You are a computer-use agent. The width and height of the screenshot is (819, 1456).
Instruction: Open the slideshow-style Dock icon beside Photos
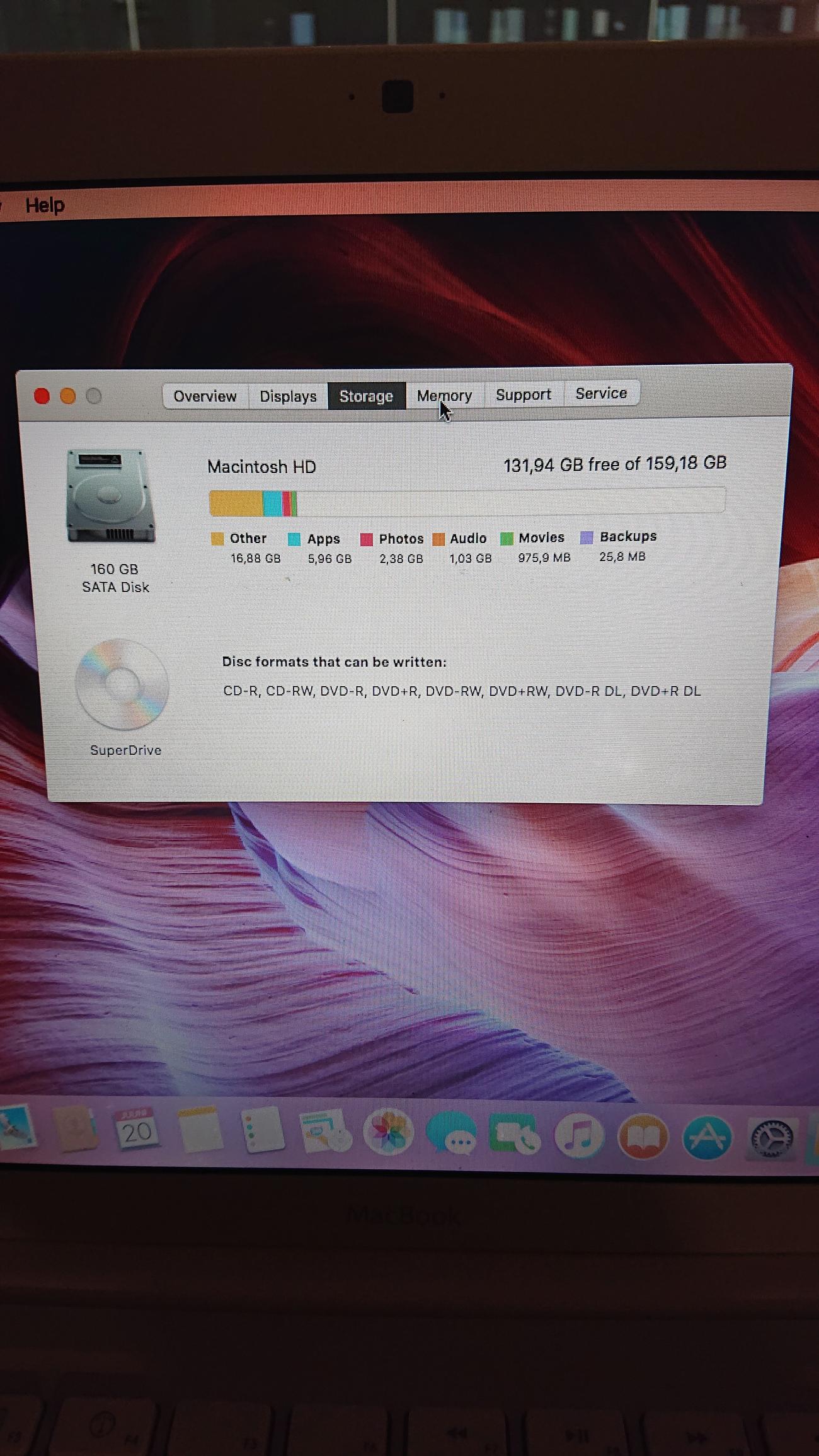click(325, 1132)
